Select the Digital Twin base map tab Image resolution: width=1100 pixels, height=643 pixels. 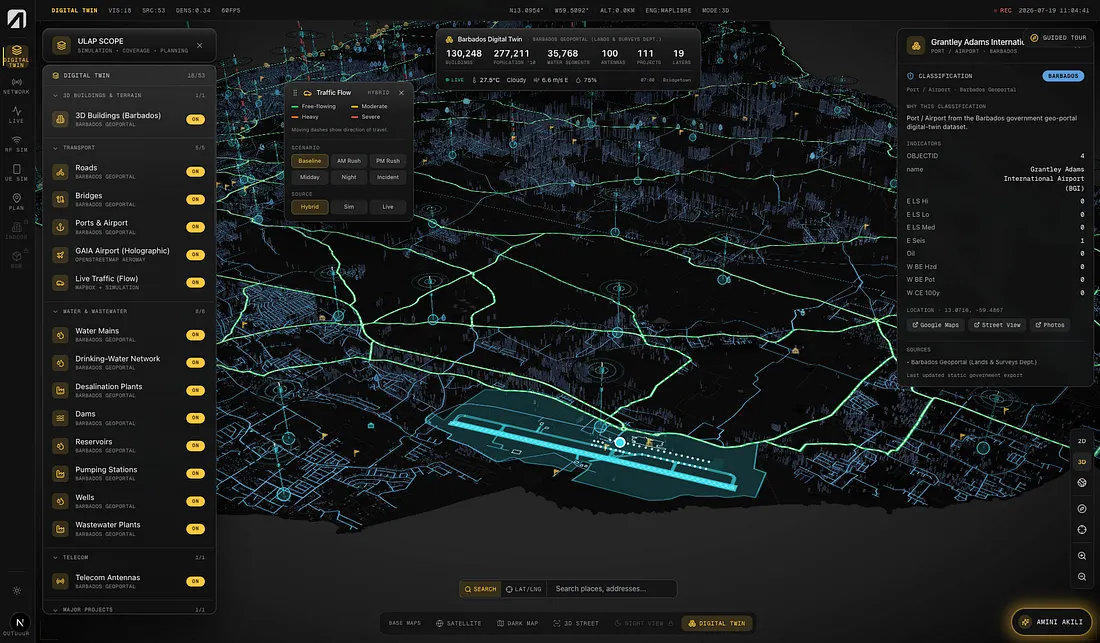click(716, 623)
